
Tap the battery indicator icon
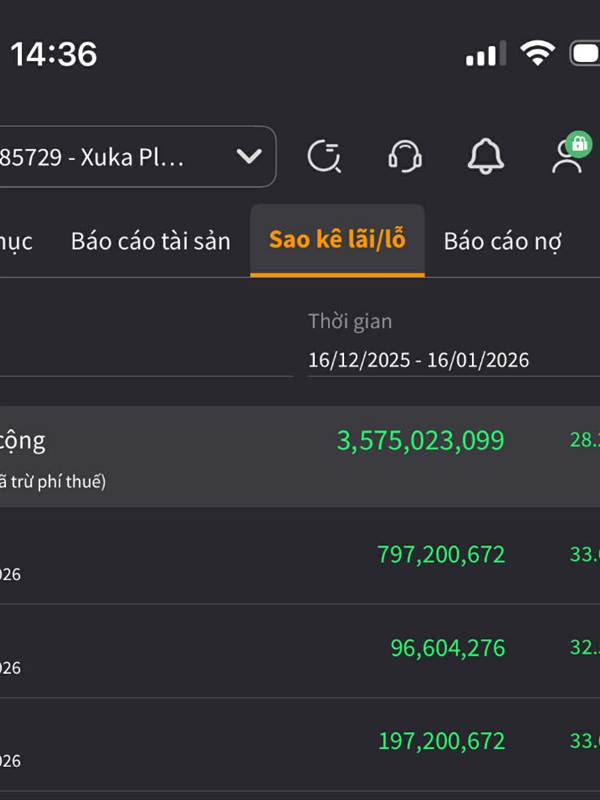(585, 54)
